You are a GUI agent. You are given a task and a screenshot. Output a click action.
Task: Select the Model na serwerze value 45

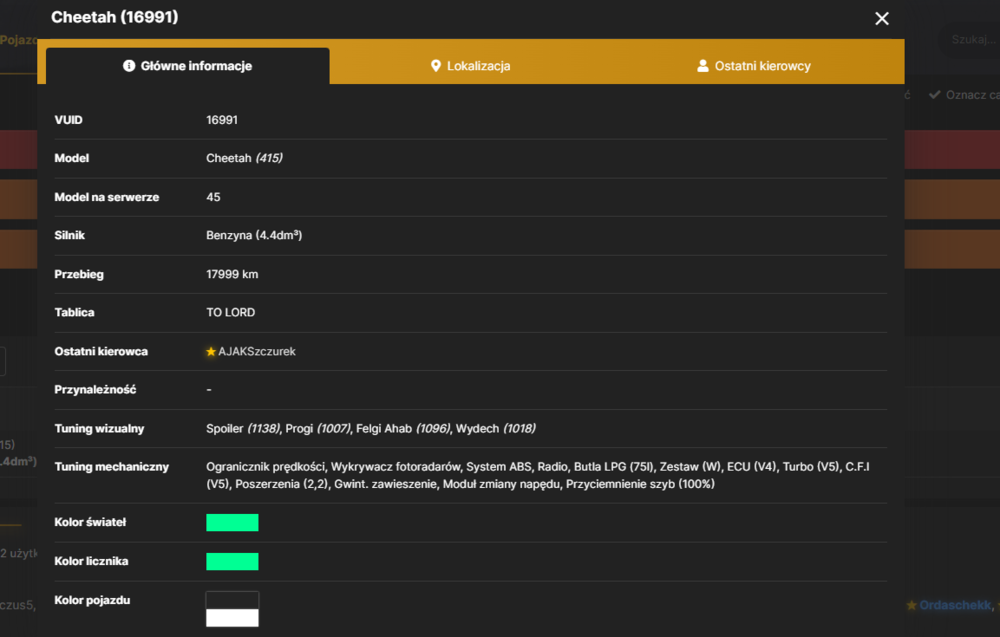click(x=213, y=197)
